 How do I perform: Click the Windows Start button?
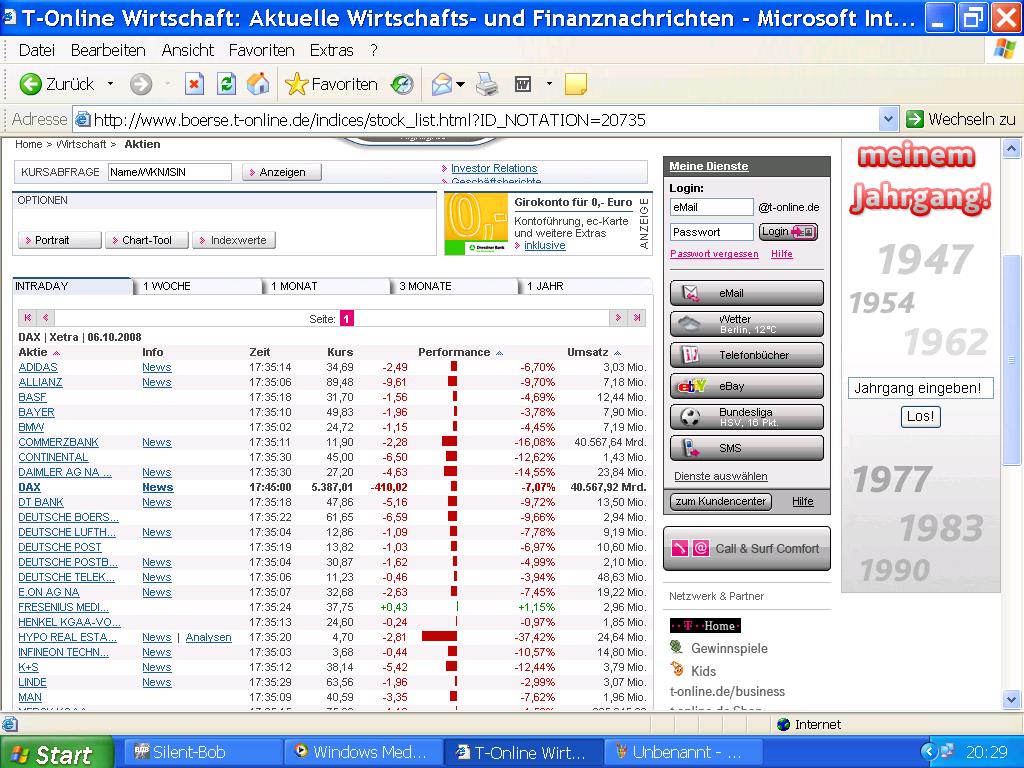coord(56,753)
